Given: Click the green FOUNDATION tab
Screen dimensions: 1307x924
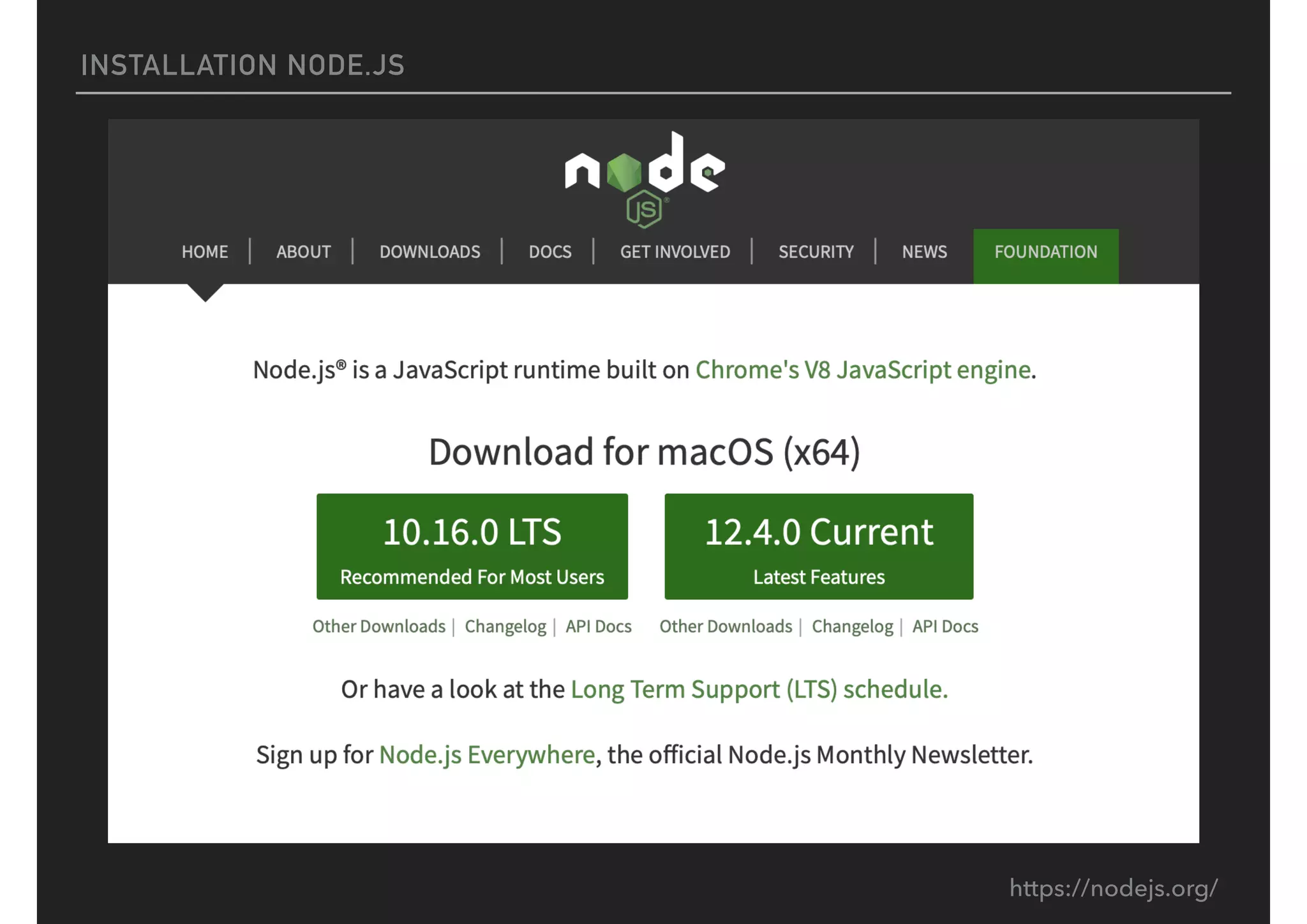Looking at the screenshot, I should (x=1046, y=256).
